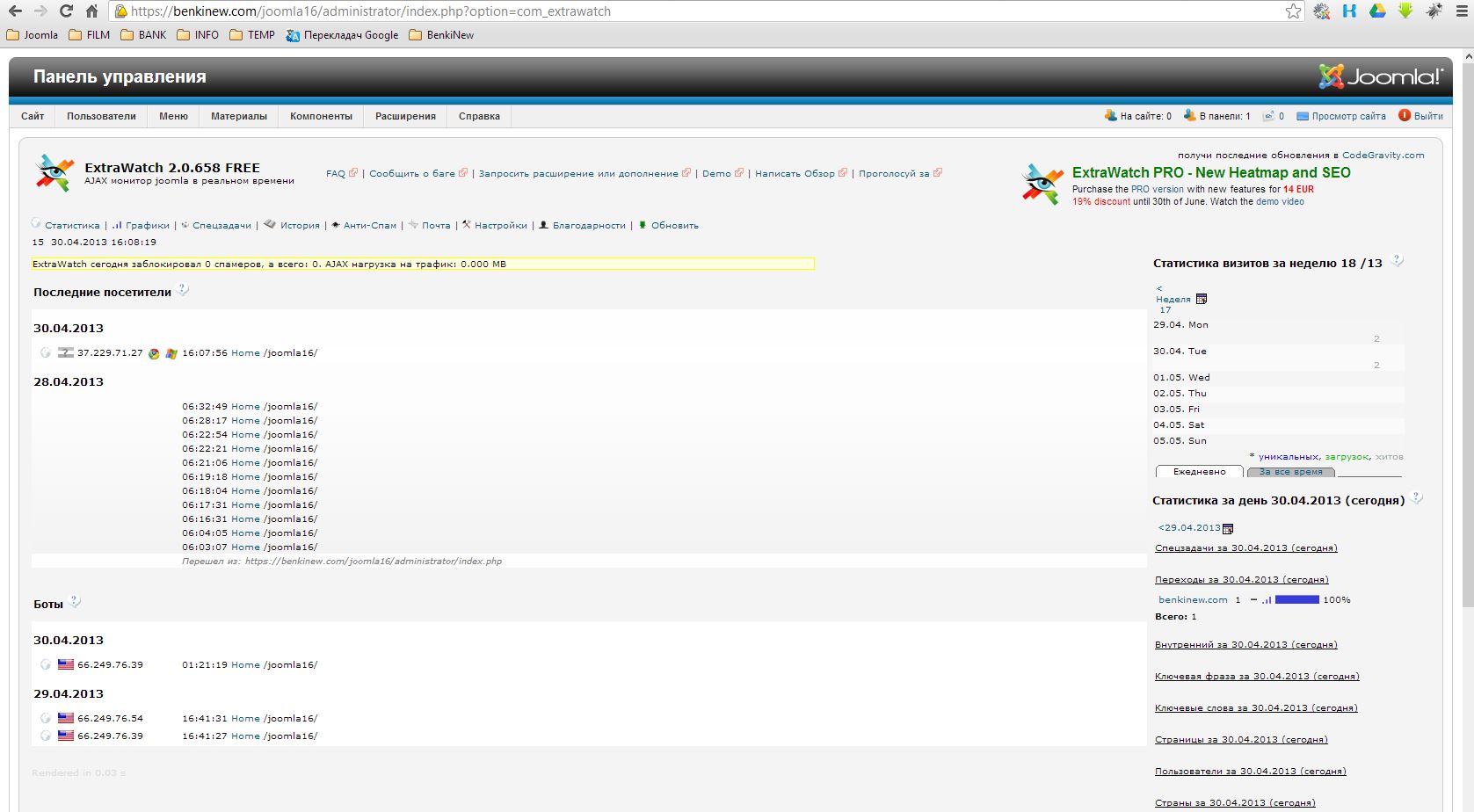Bookmark this page with the star icon
The width and height of the screenshot is (1474, 812).
[1293, 11]
